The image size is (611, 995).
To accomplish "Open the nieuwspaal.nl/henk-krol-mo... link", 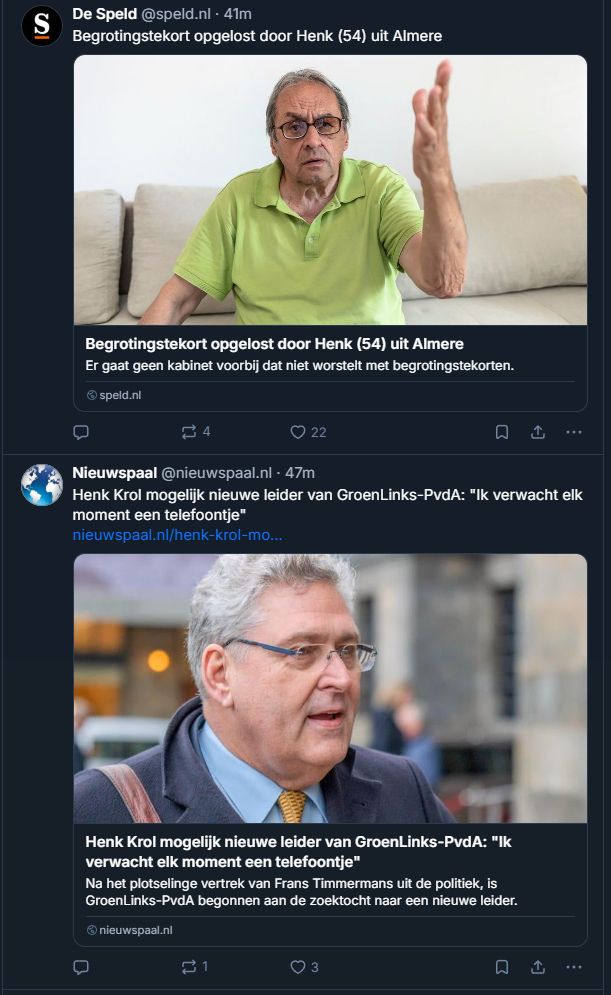I will click(x=178, y=535).
